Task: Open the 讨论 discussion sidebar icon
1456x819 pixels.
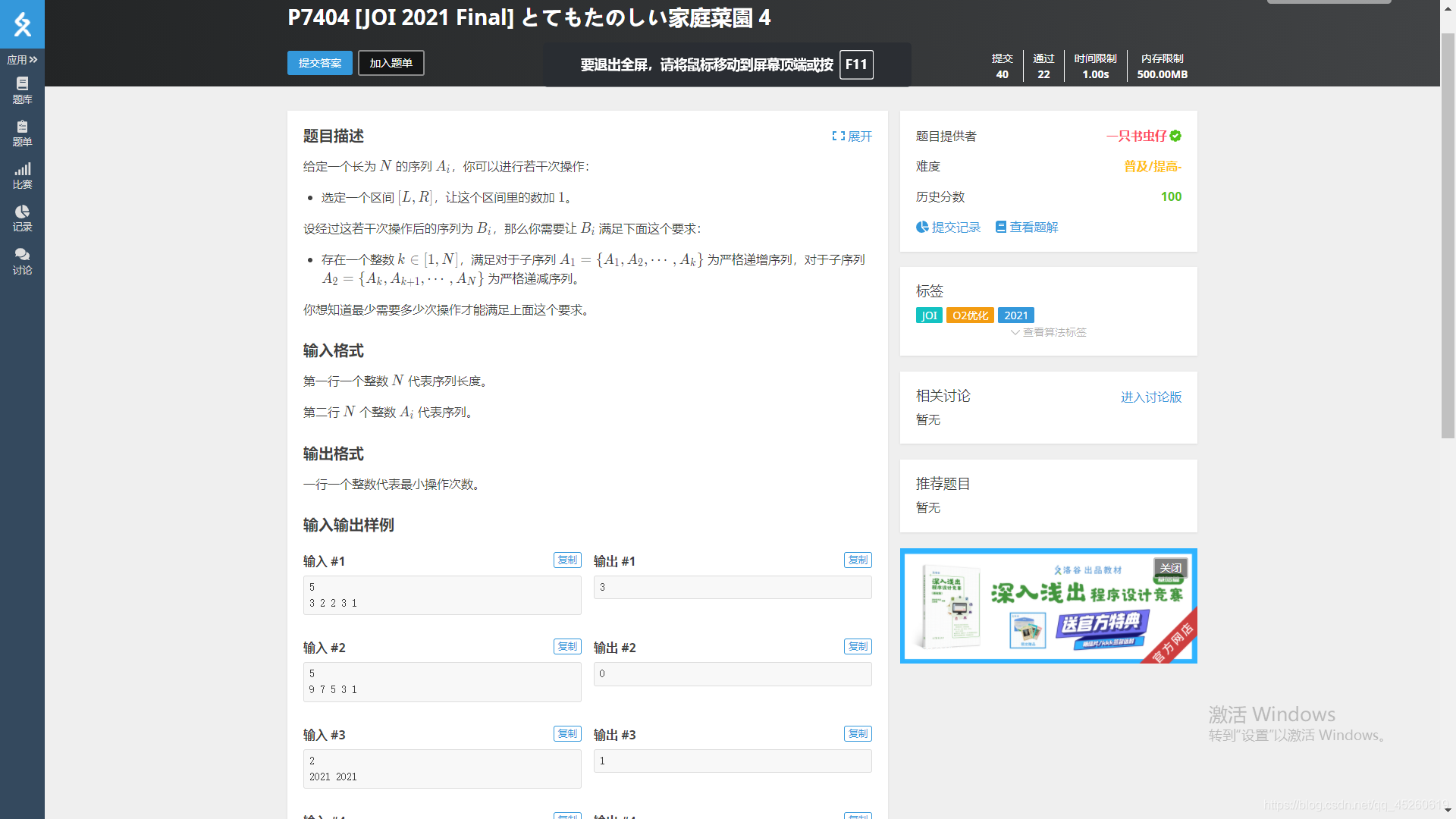Action: coord(22,261)
